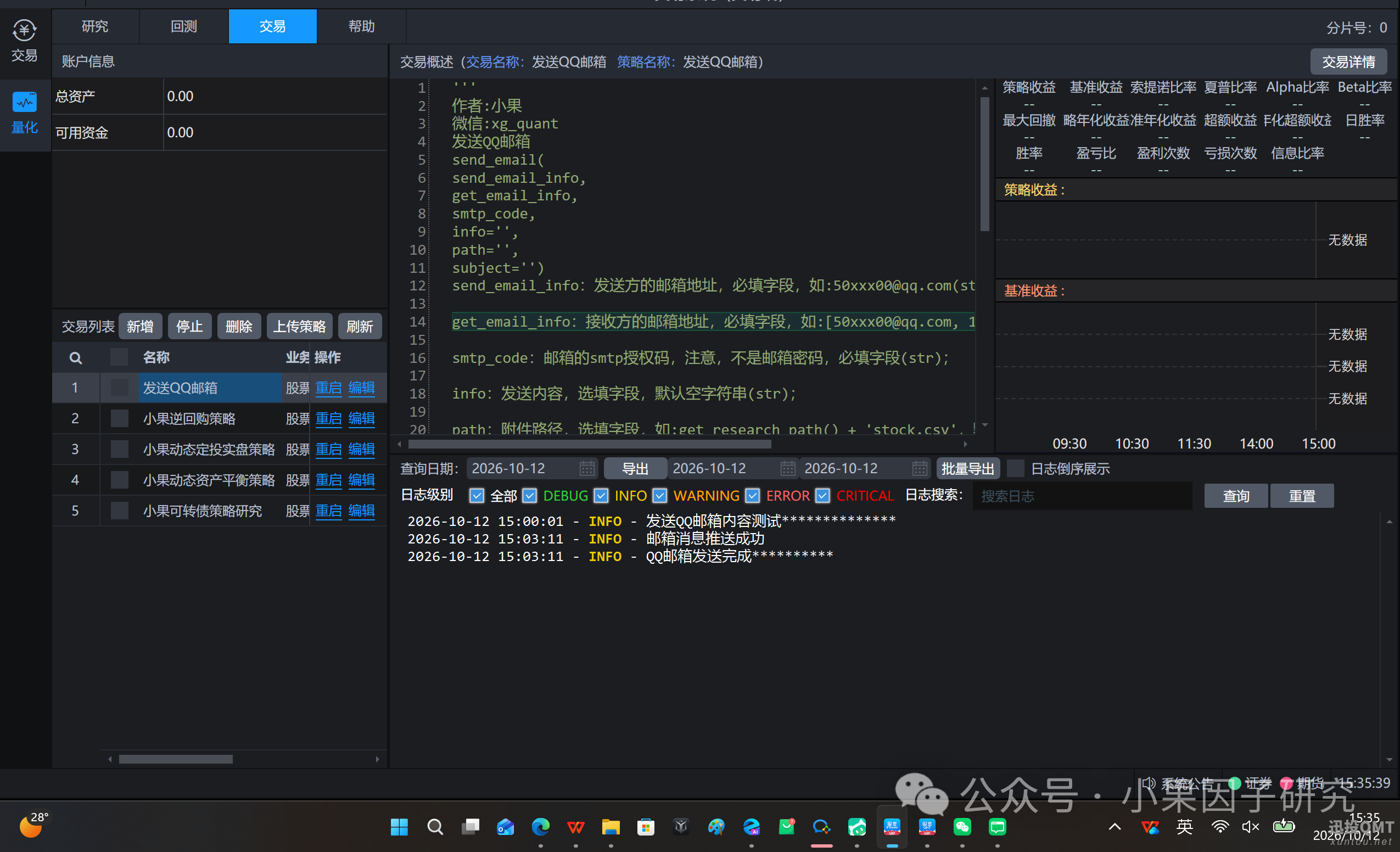
Task: Click the 查询 log button
Action: click(x=1236, y=496)
